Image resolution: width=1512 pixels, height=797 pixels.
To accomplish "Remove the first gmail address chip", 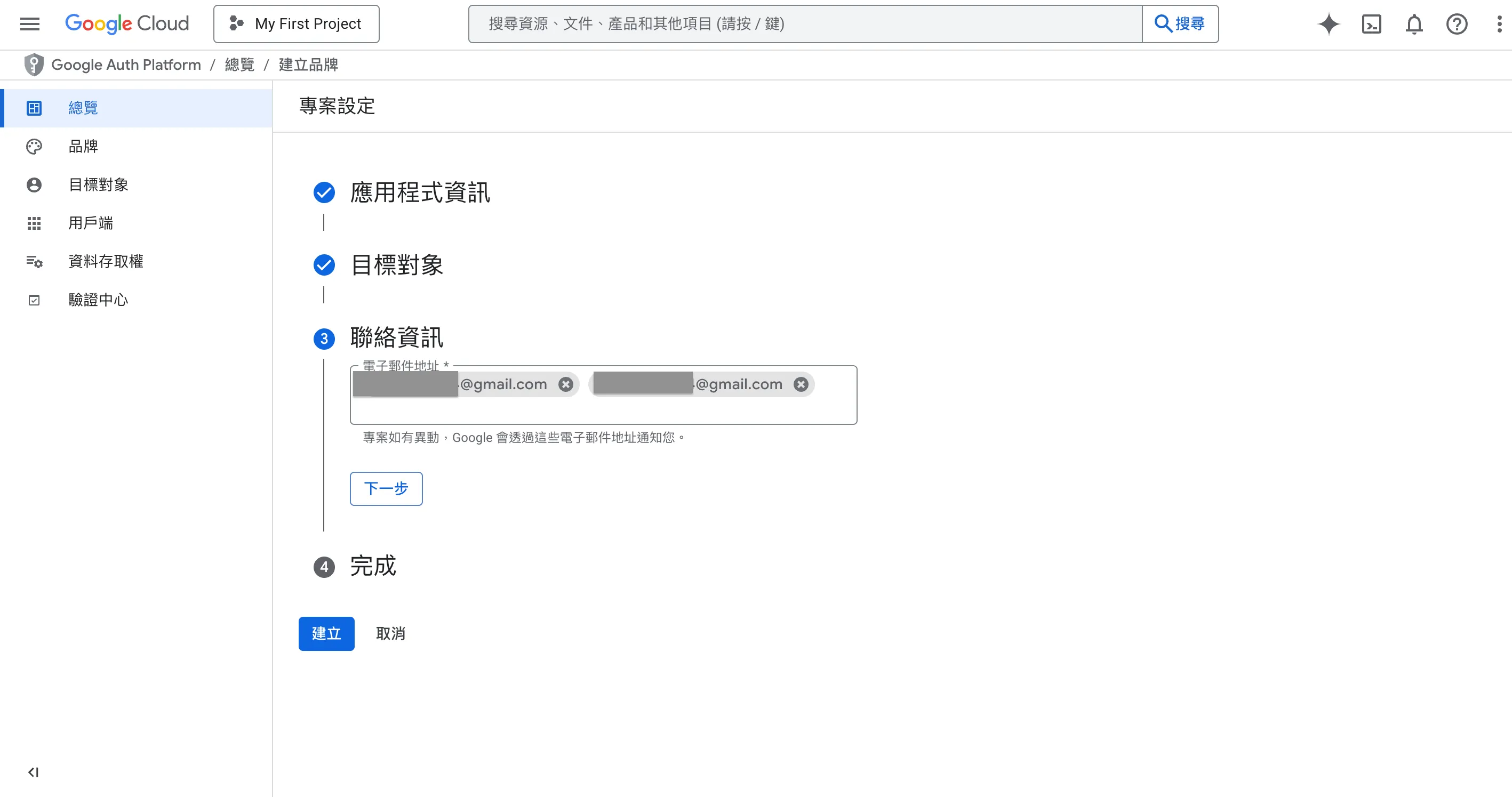I will (x=565, y=384).
